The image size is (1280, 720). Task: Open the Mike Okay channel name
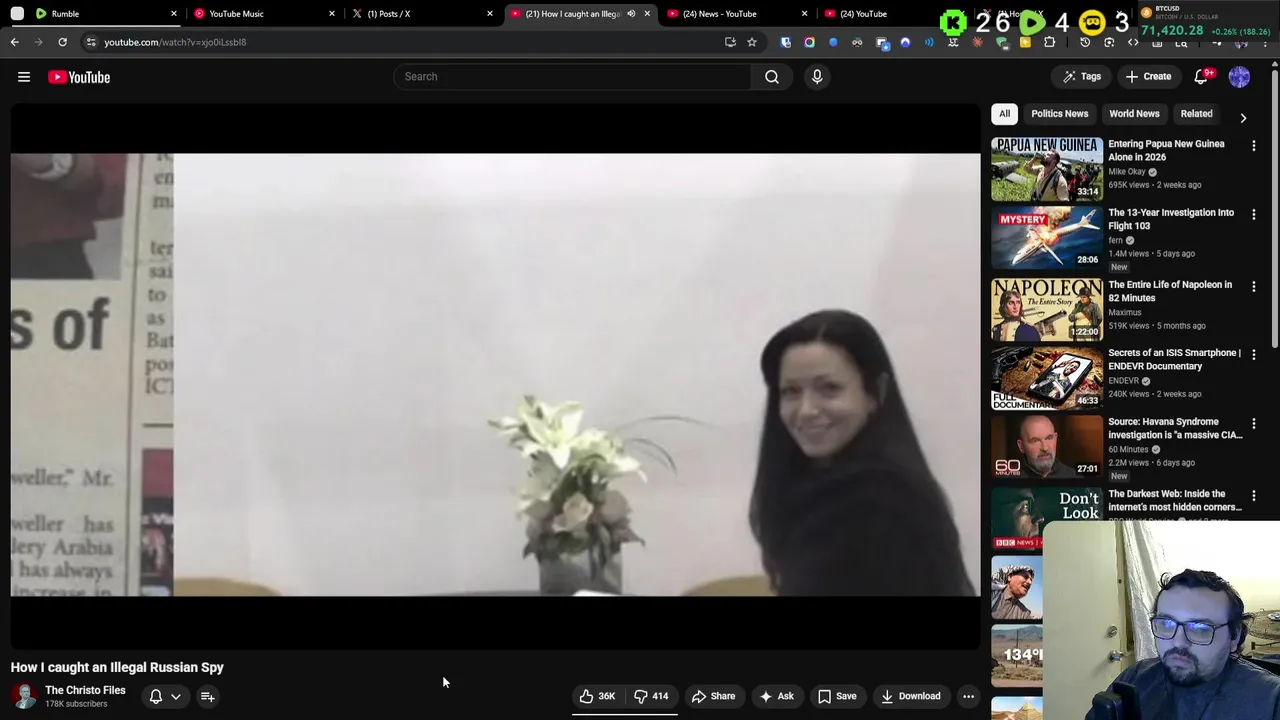(1127, 172)
